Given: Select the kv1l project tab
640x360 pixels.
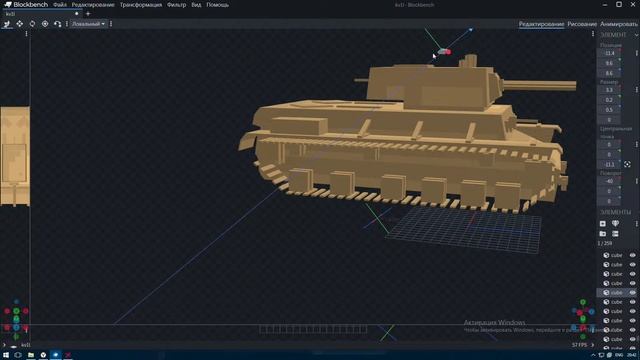Looking at the screenshot, I should (x=41, y=13).
